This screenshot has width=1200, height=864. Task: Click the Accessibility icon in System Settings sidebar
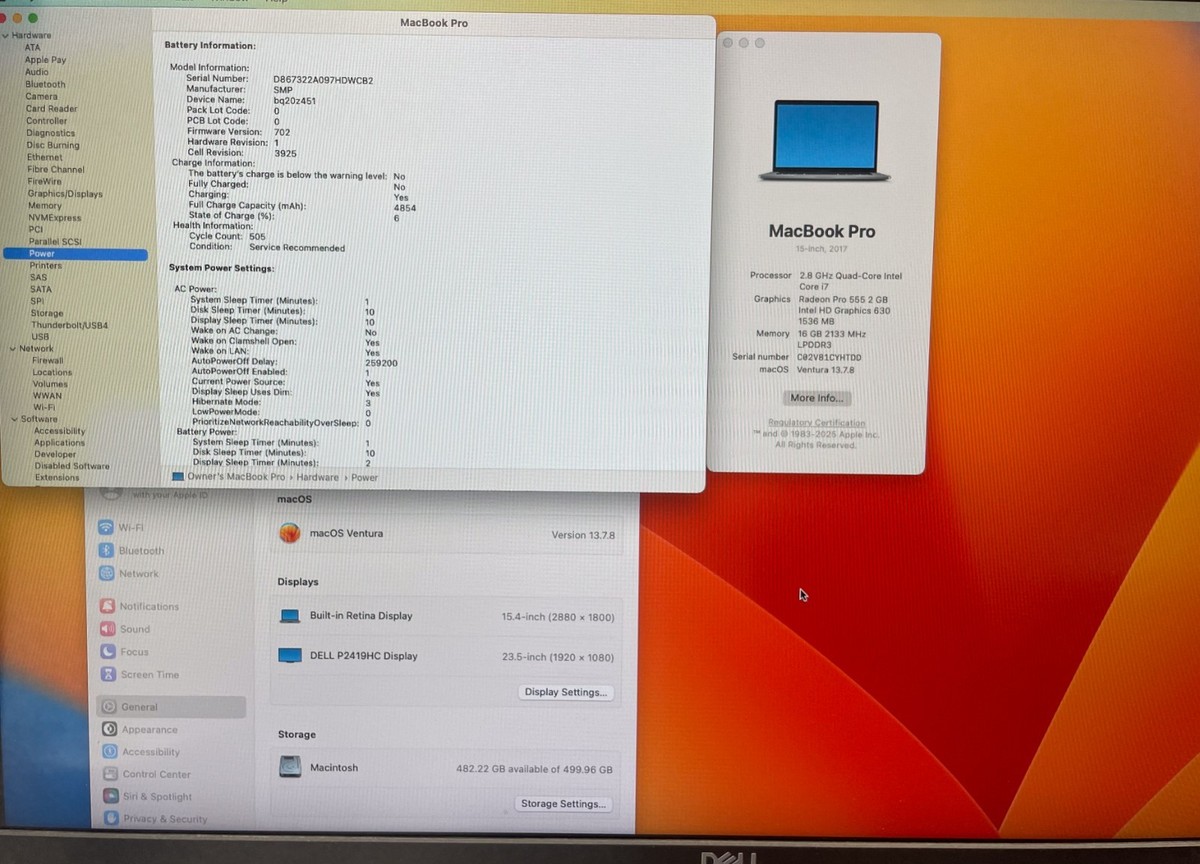pyautogui.click(x=111, y=751)
